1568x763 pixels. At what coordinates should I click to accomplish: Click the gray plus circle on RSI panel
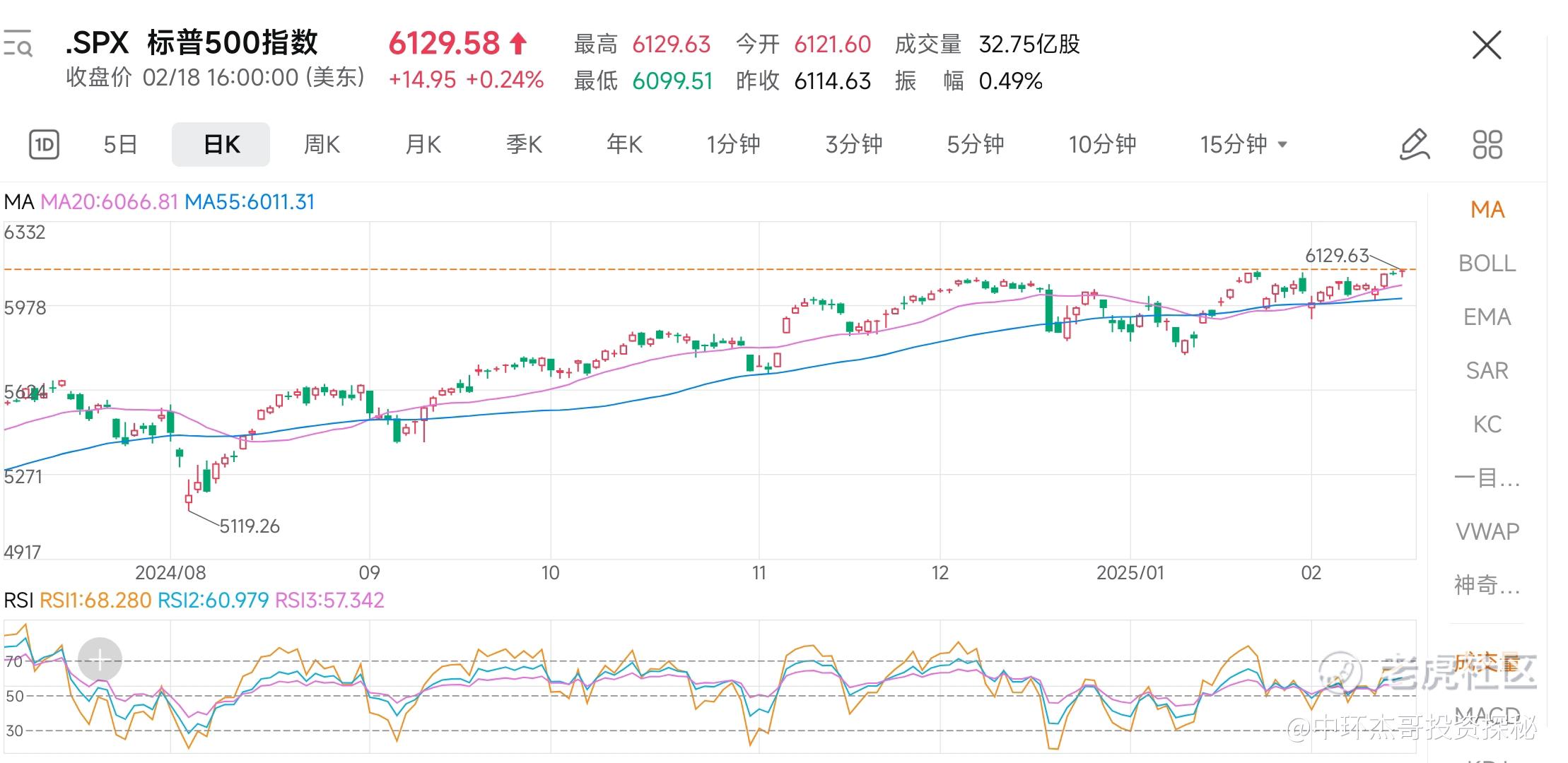(x=100, y=661)
